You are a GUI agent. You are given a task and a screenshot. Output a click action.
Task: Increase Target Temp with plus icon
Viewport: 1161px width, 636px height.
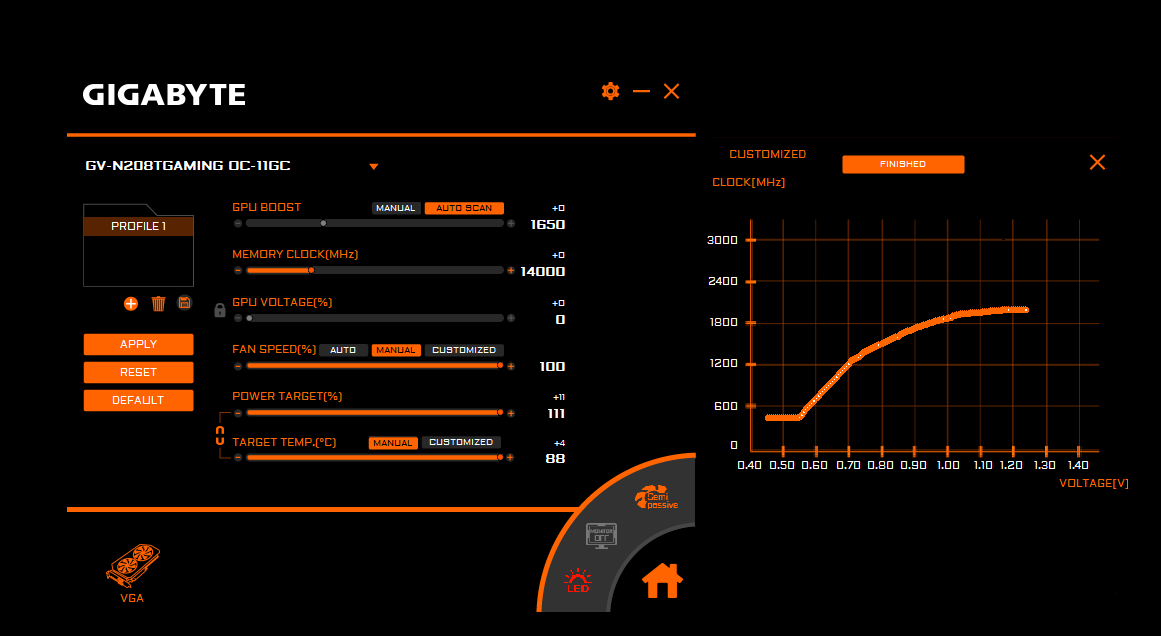511,458
